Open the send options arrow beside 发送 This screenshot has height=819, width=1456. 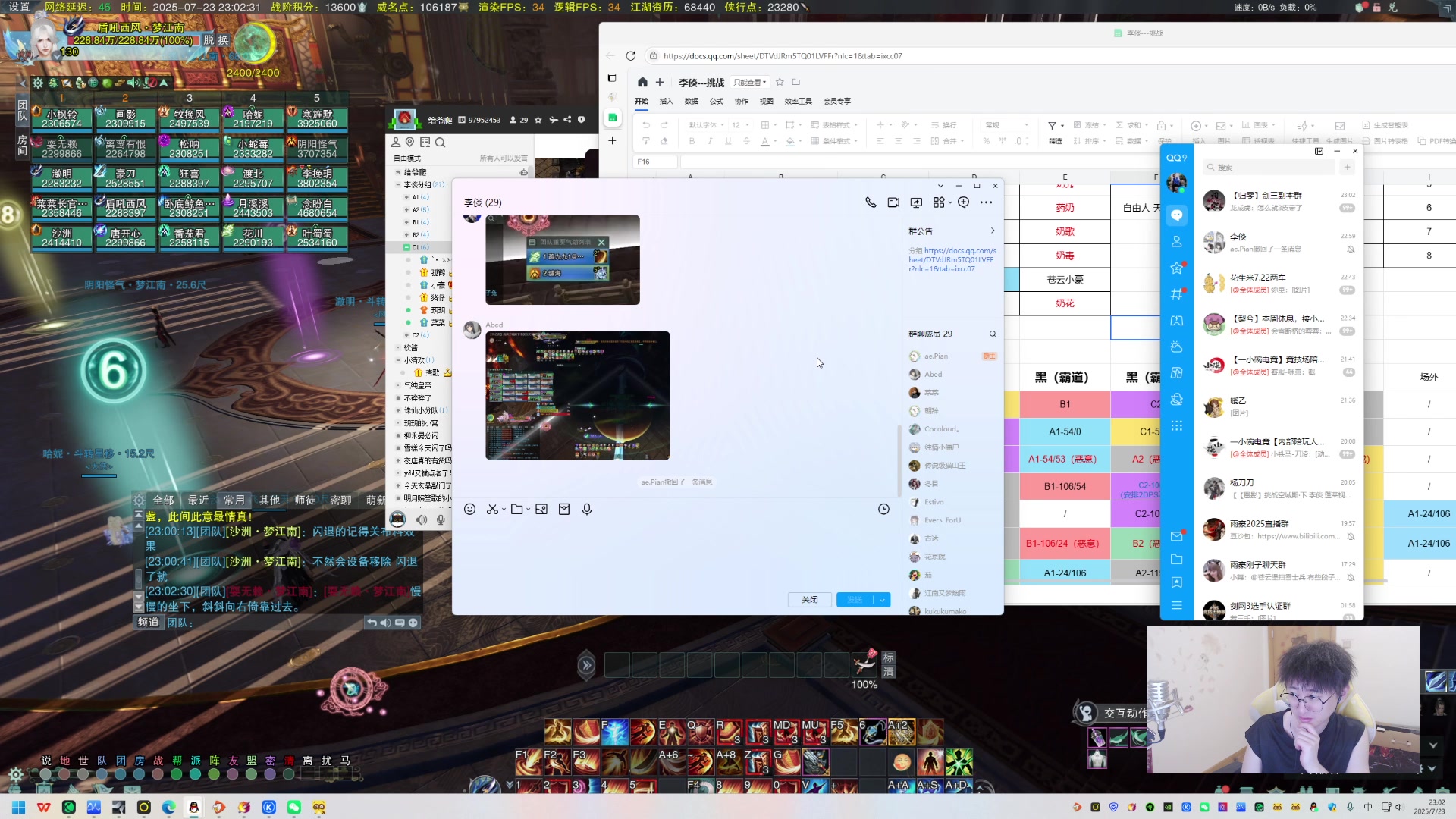(882, 600)
